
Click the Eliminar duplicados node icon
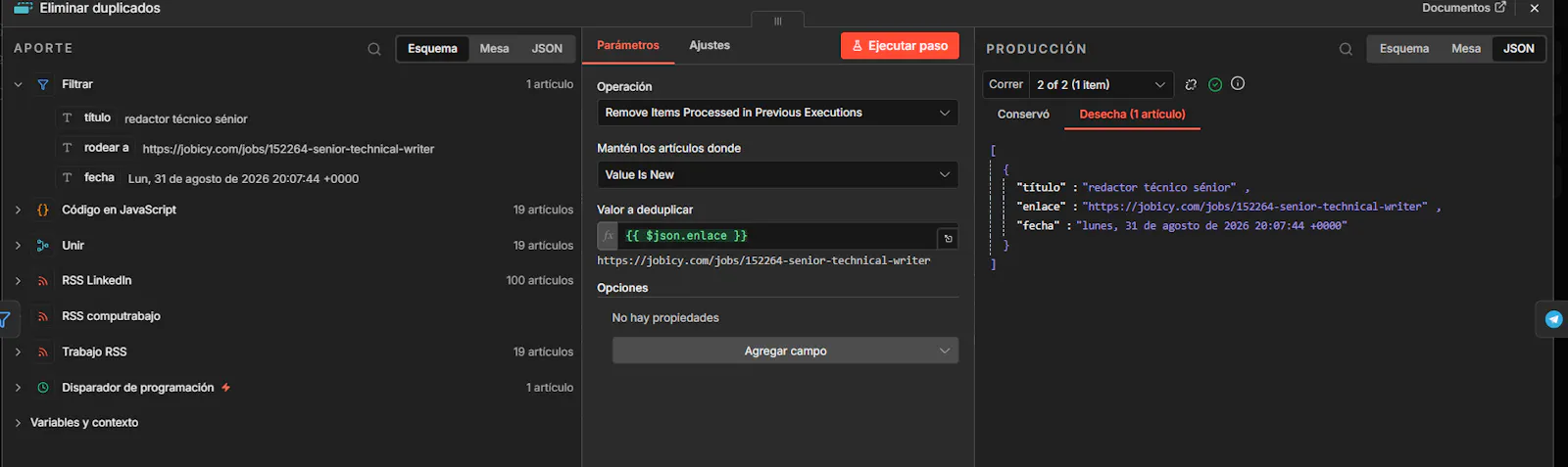(23, 8)
